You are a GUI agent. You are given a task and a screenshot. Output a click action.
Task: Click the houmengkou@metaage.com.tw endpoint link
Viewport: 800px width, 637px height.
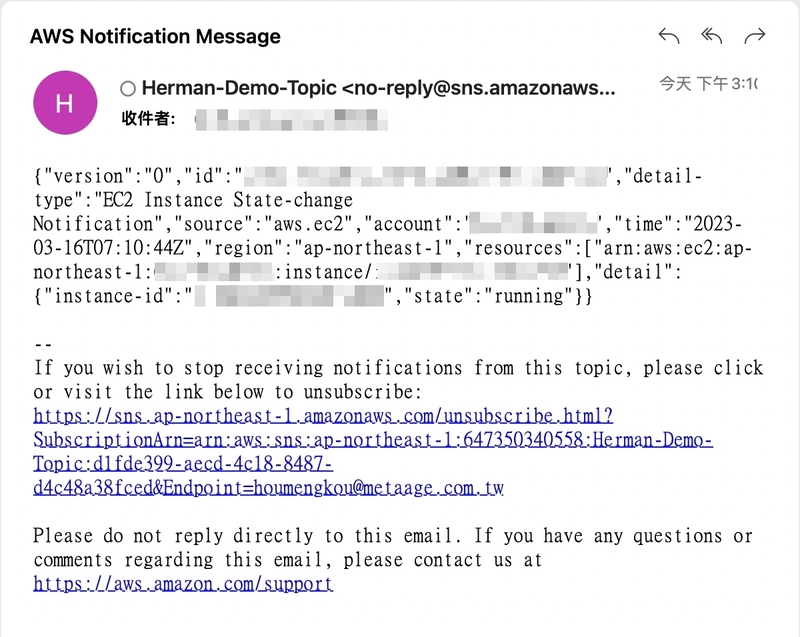379,488
